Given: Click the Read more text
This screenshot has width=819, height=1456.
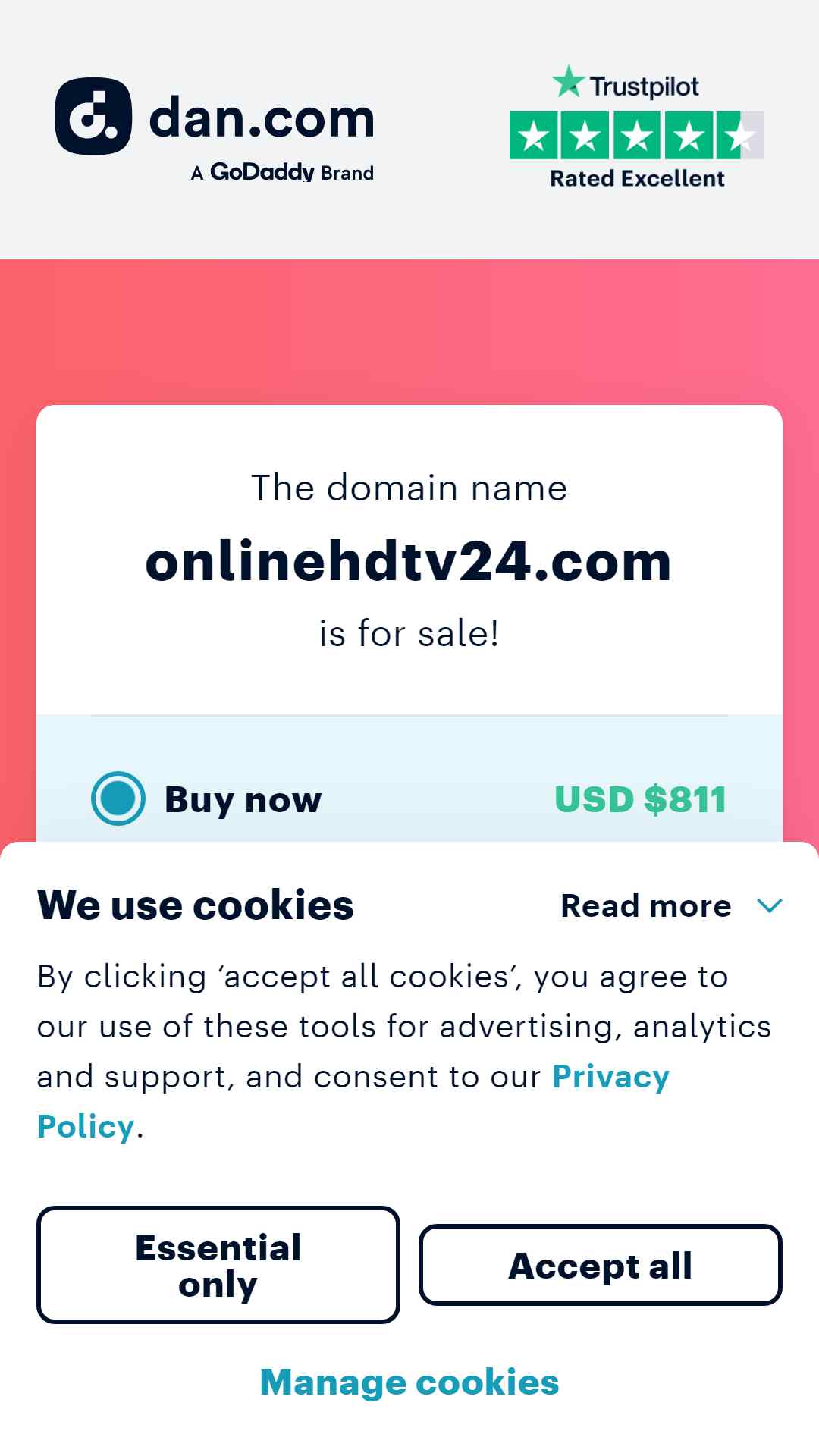Looking at the screenshot, I should (x=646, y=905).
